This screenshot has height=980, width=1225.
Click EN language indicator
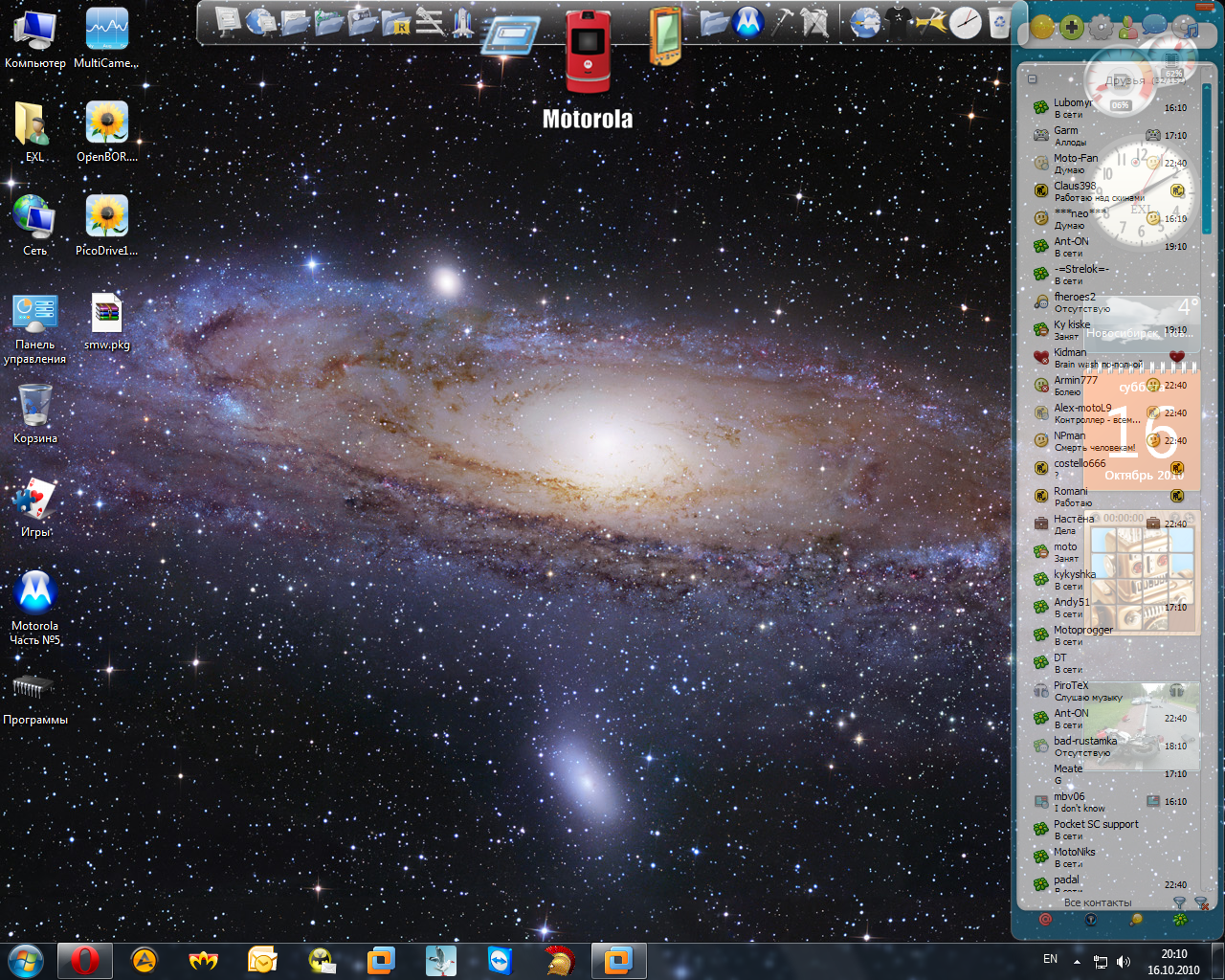point(1050,959)
